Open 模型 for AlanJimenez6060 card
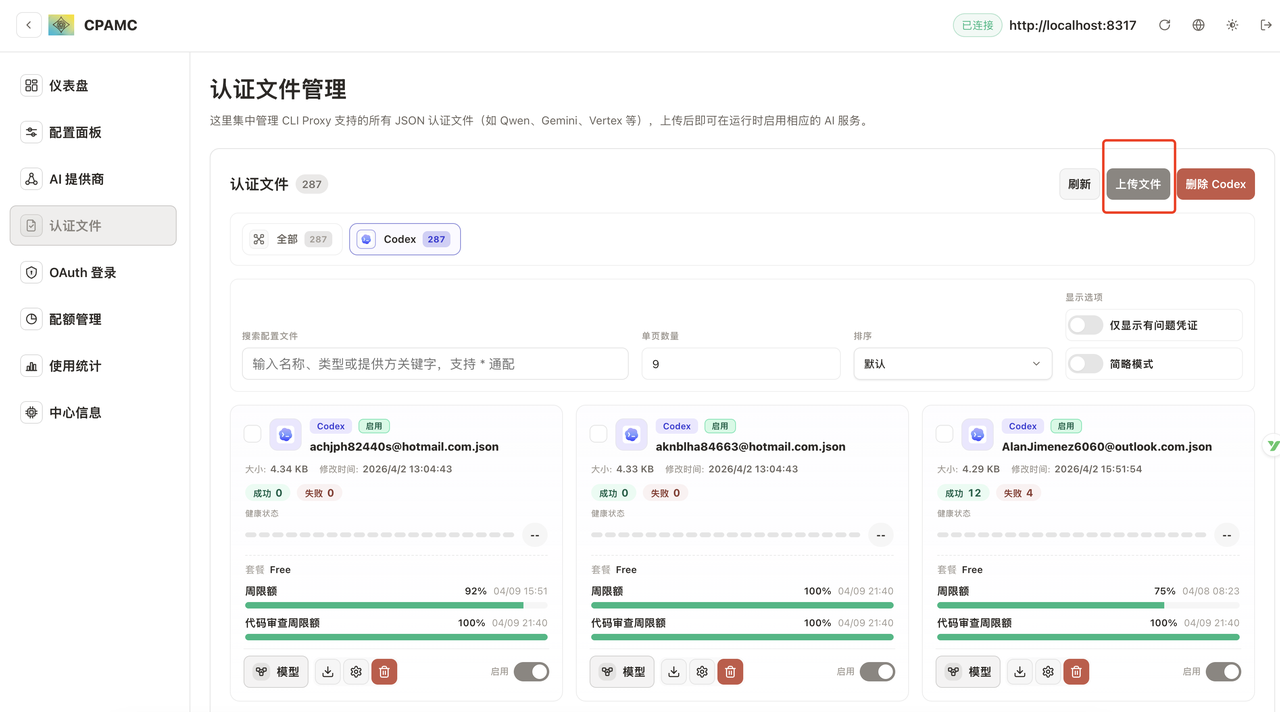1280x712 pixels. (x=968, y=672)
